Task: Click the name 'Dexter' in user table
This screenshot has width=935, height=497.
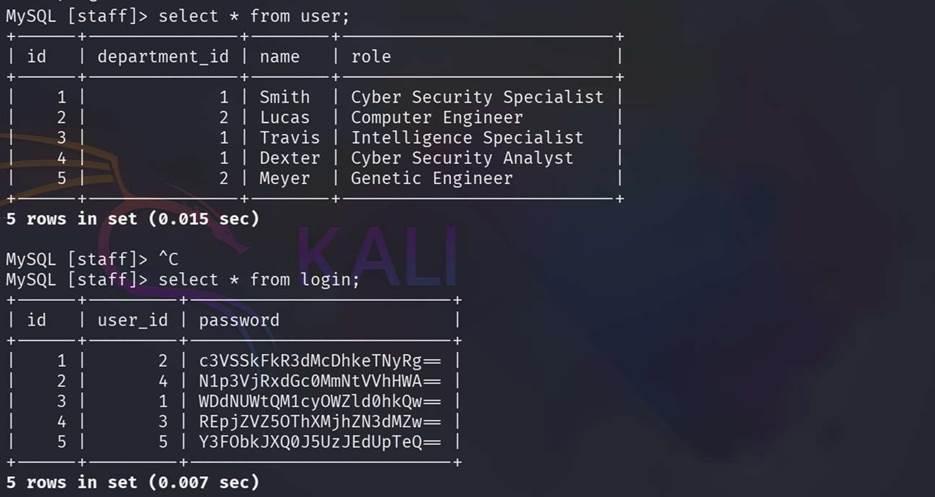Action: pyautogui.click(x=290, y=158)
